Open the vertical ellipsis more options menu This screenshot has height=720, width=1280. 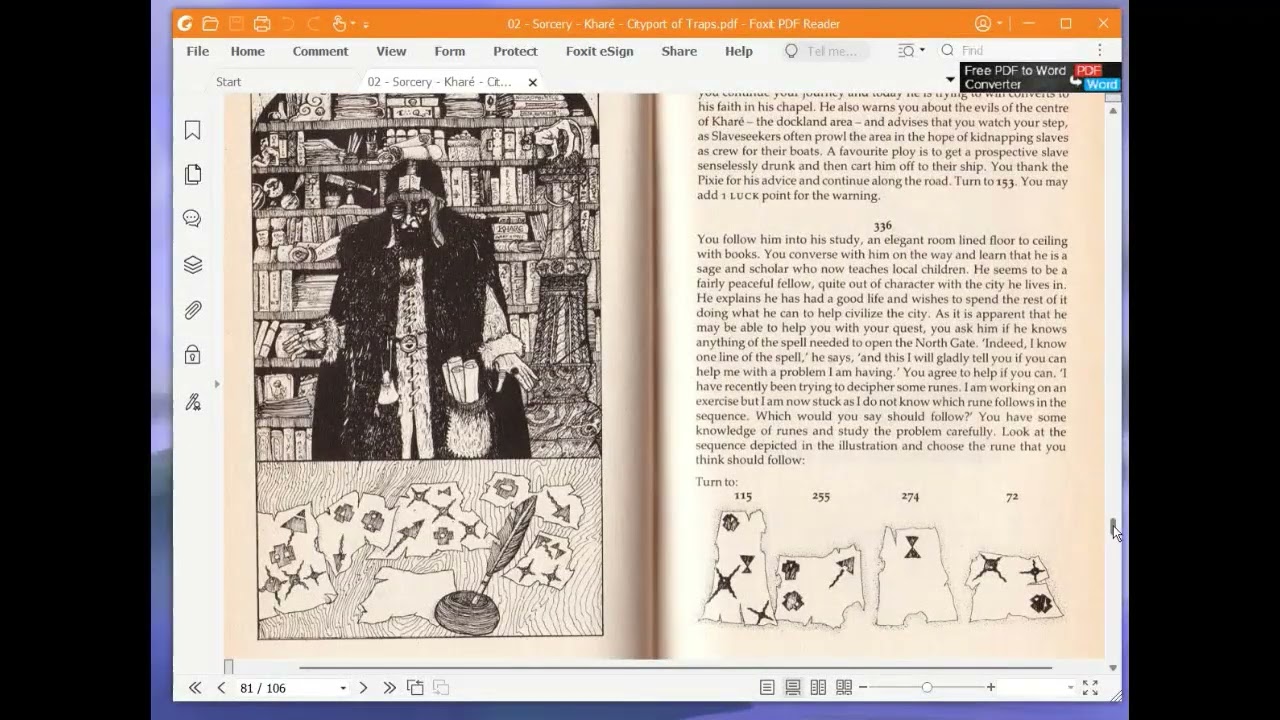(1099, 50)
